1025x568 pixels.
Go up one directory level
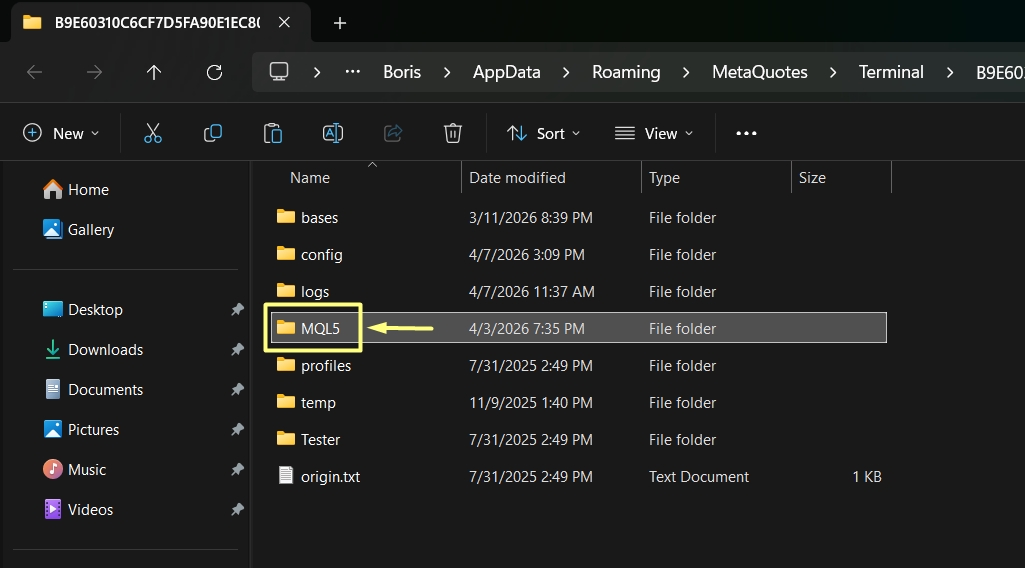(x=154, y=72)
